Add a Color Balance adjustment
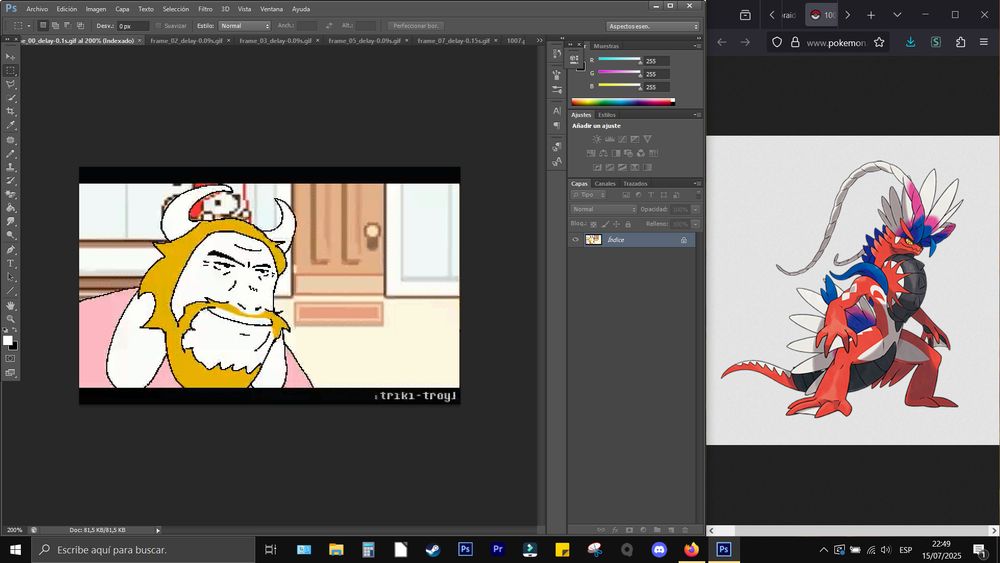The height and width of the screenshot is (563, 1000). 603,153
